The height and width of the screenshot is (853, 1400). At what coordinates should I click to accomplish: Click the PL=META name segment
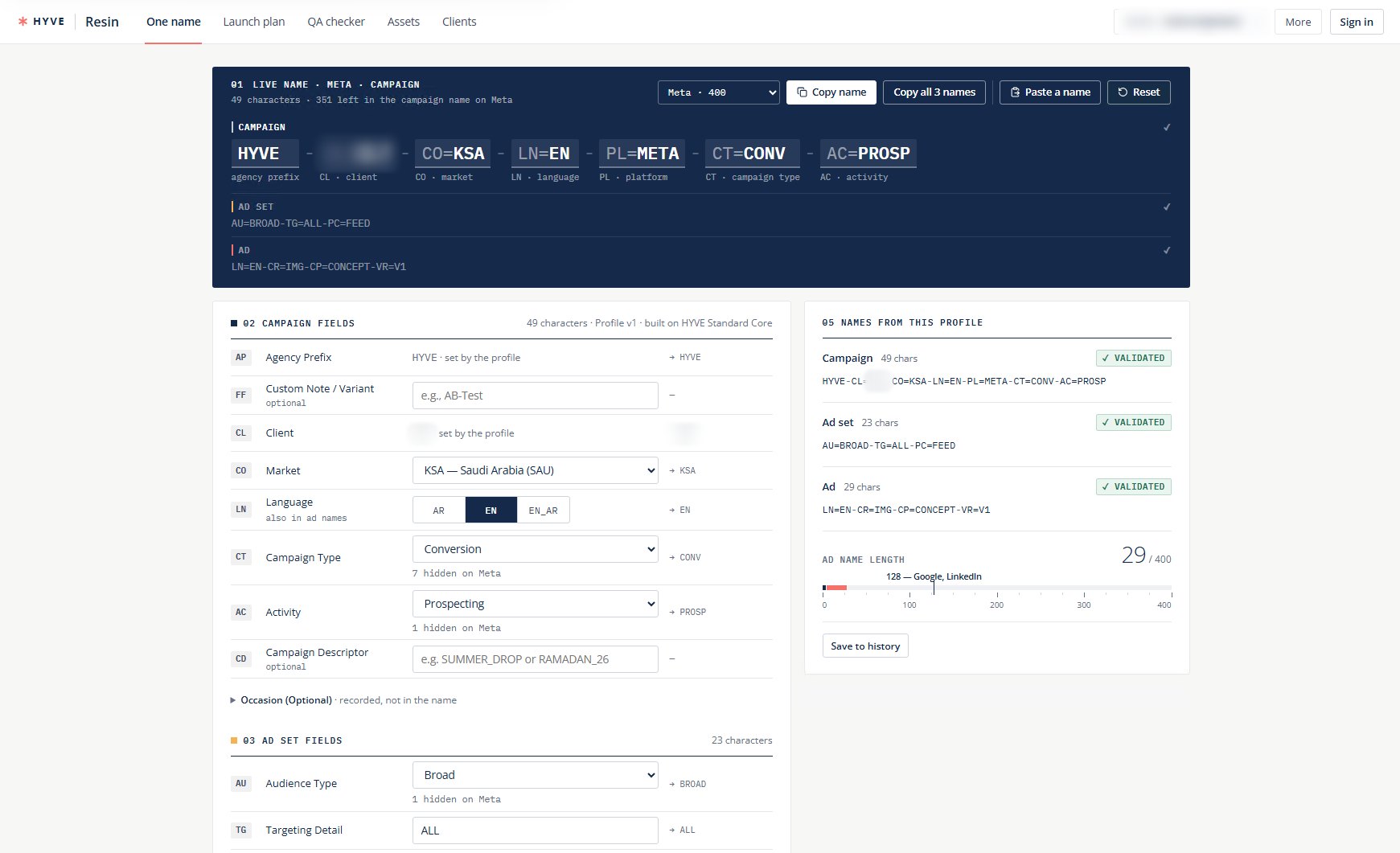(642, 154)
